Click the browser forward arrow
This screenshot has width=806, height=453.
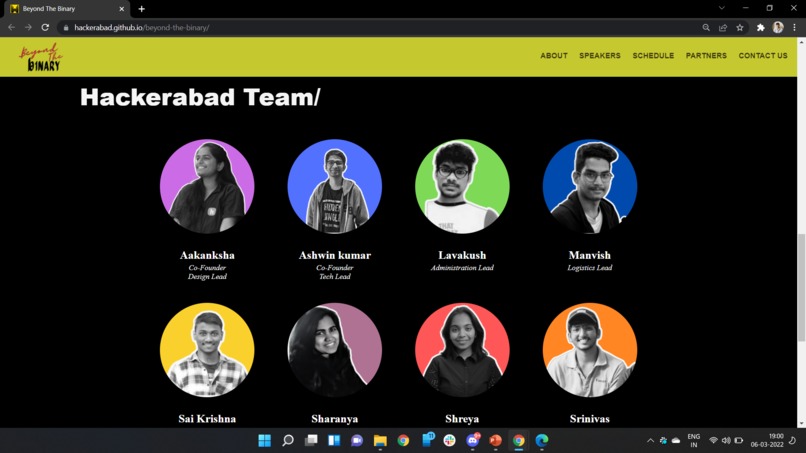pos(28,27)
